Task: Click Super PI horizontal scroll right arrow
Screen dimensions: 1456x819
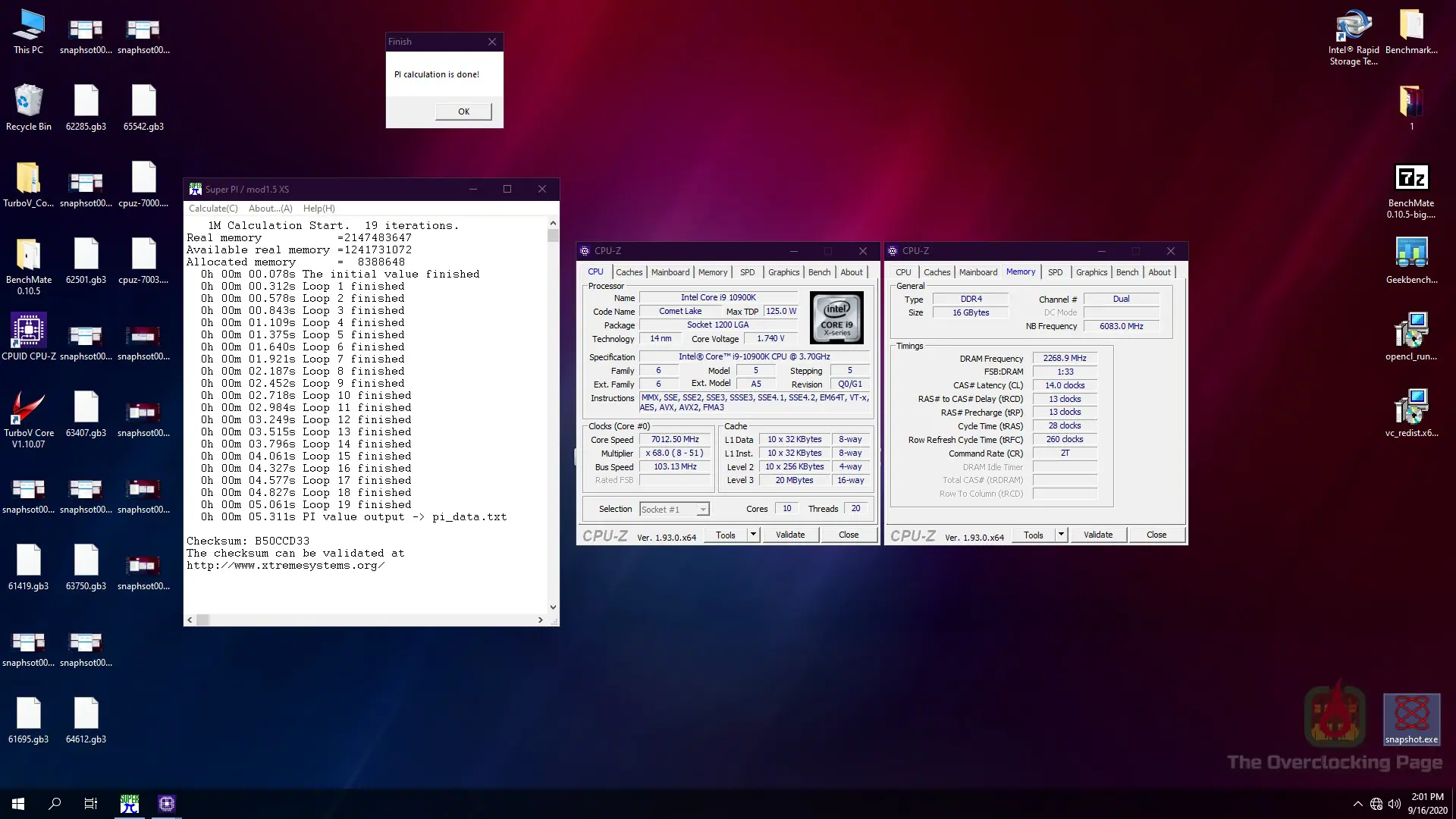Action: tap(540, 620)
